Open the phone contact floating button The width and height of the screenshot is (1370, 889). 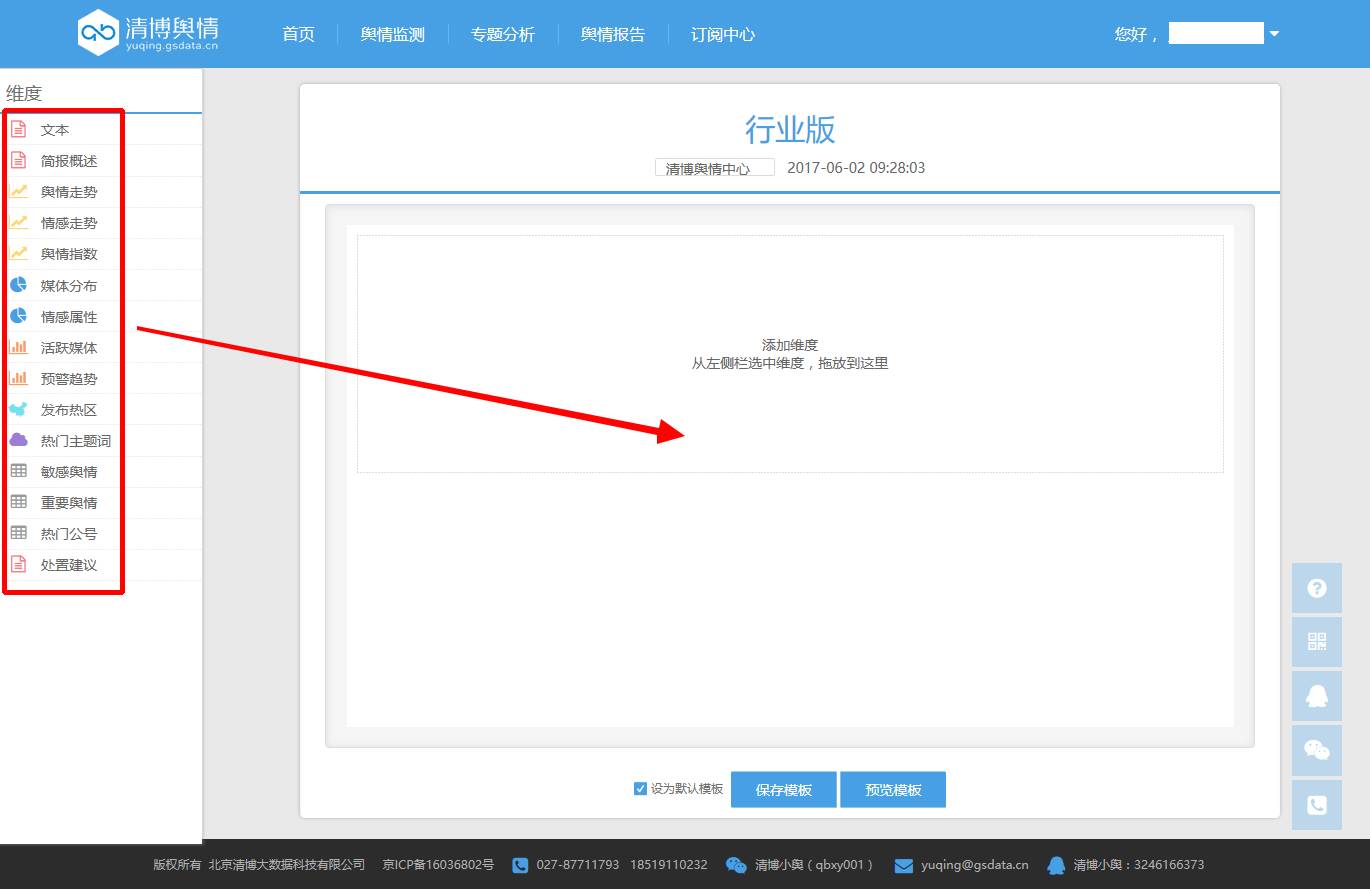[x=1317, y=804]
